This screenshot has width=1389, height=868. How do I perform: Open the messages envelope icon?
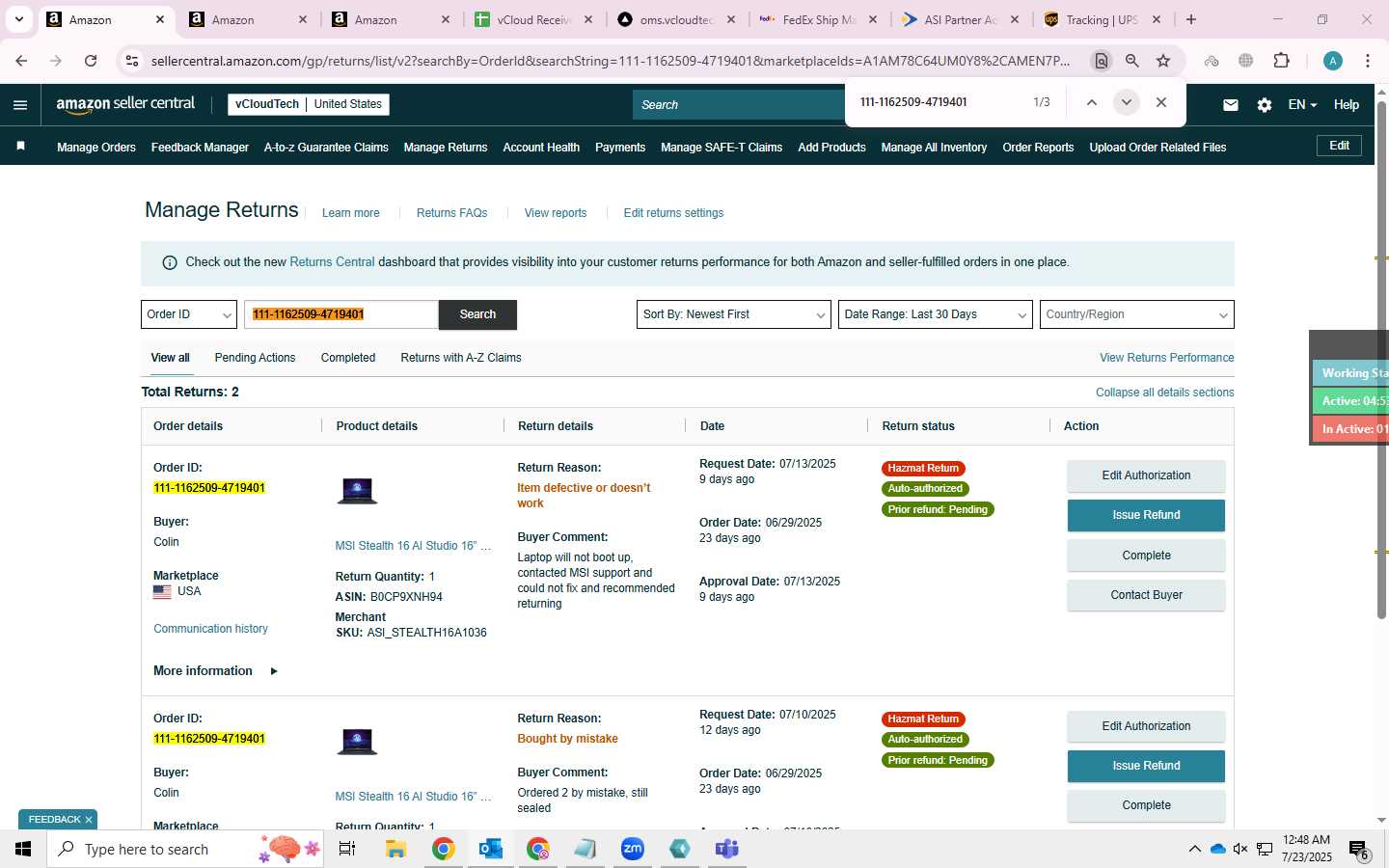[1231, 105]
